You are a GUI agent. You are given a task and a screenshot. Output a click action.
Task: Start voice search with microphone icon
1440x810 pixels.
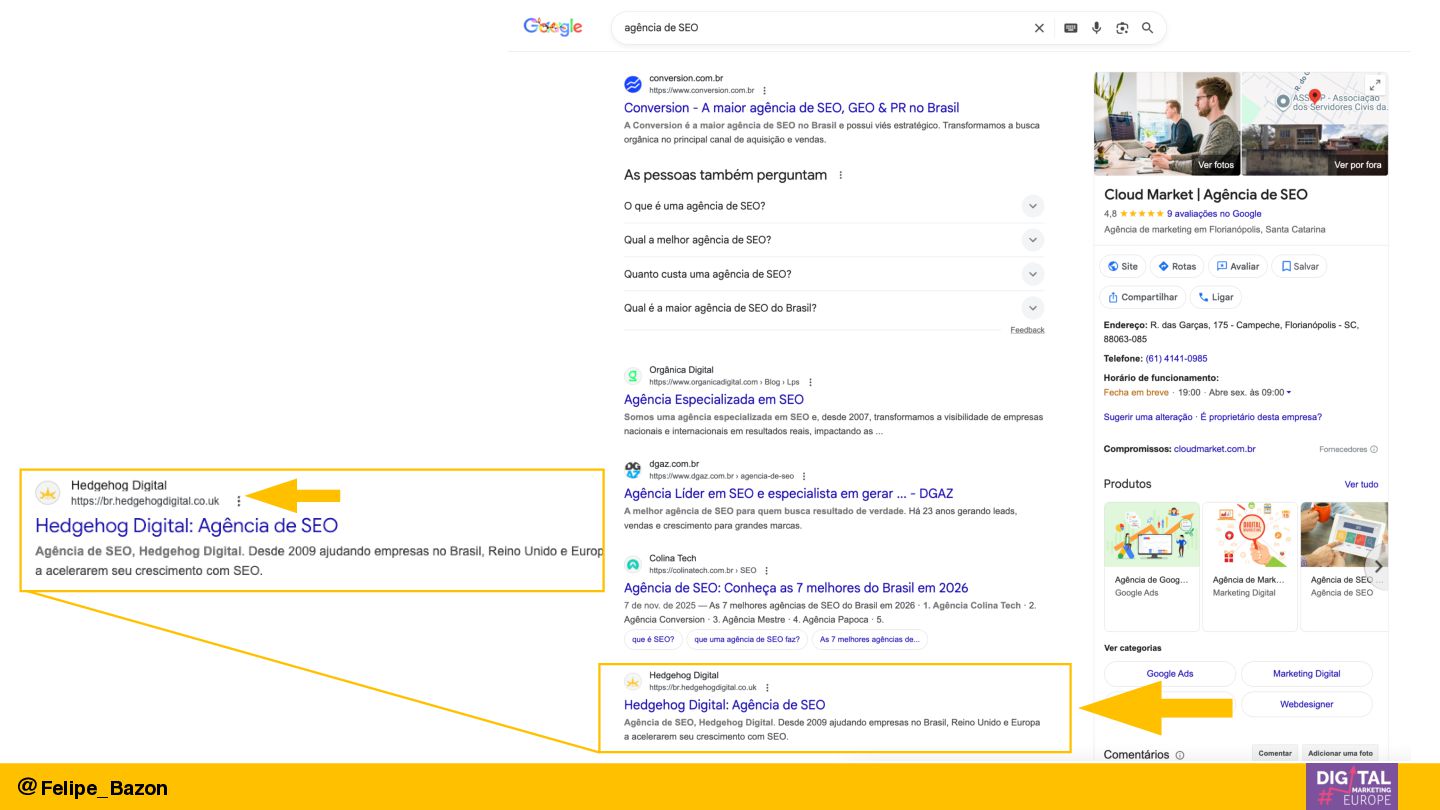coord(1097,28)
